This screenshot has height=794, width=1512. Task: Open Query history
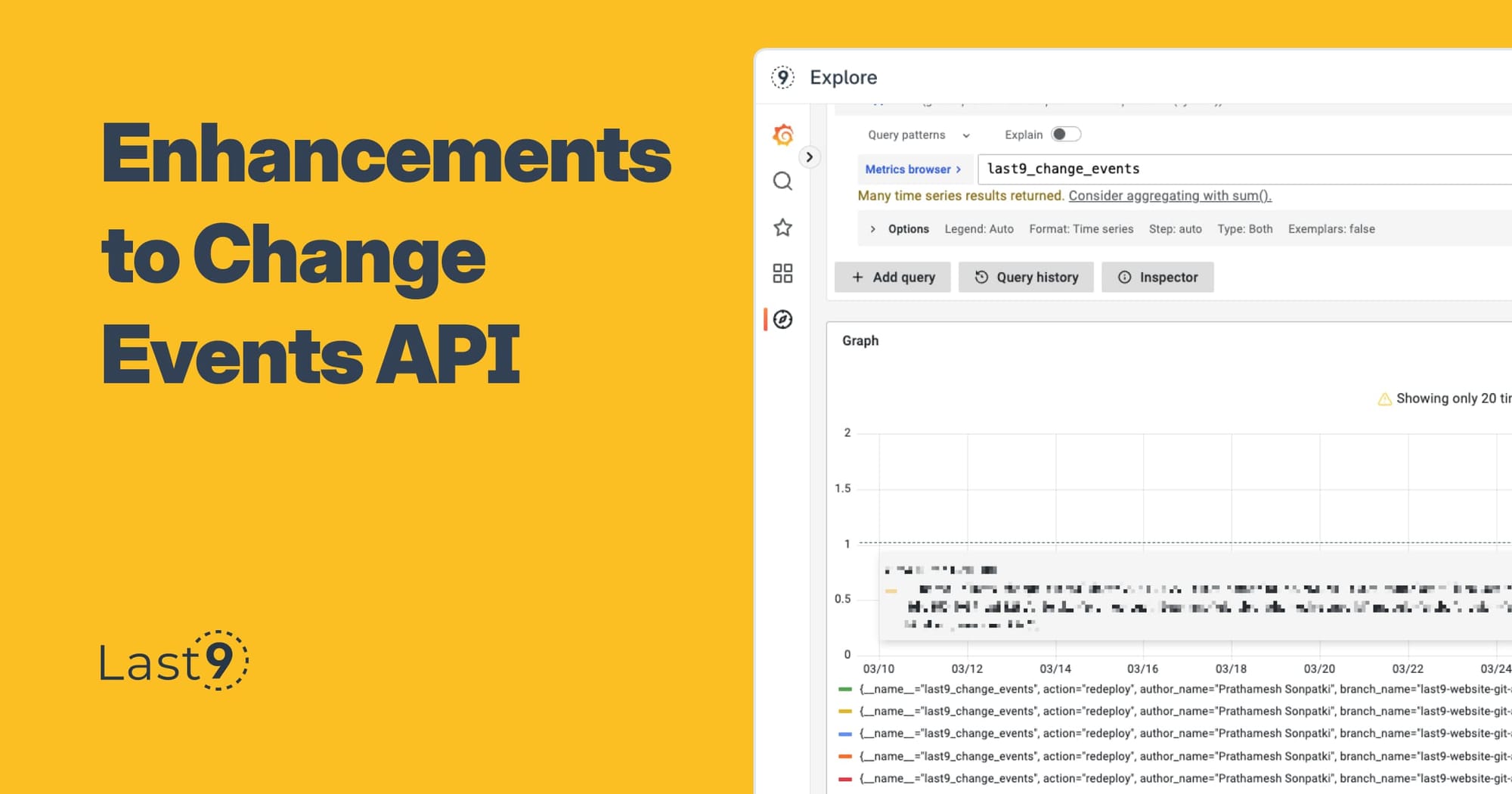pos(1026,278)
